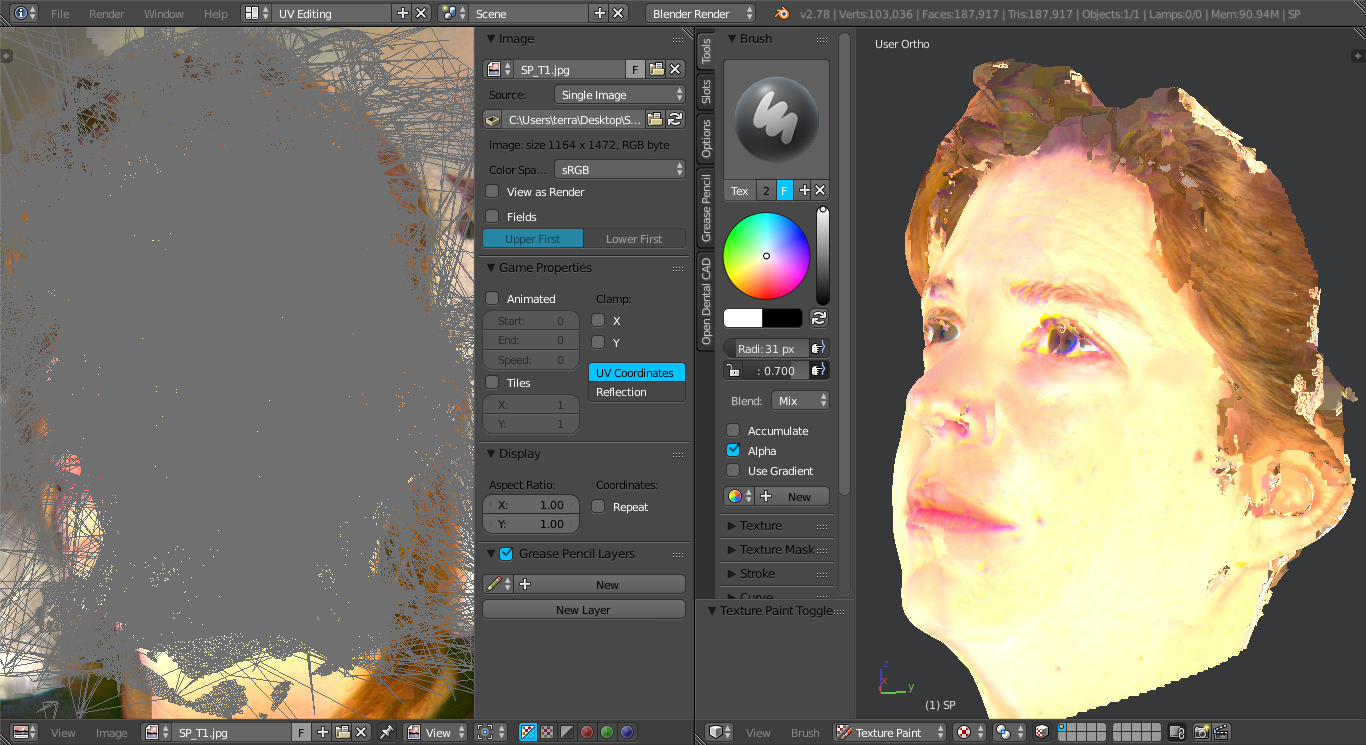
Task: Show the alpha channel only in the image editor
Action: pos(567,733)
